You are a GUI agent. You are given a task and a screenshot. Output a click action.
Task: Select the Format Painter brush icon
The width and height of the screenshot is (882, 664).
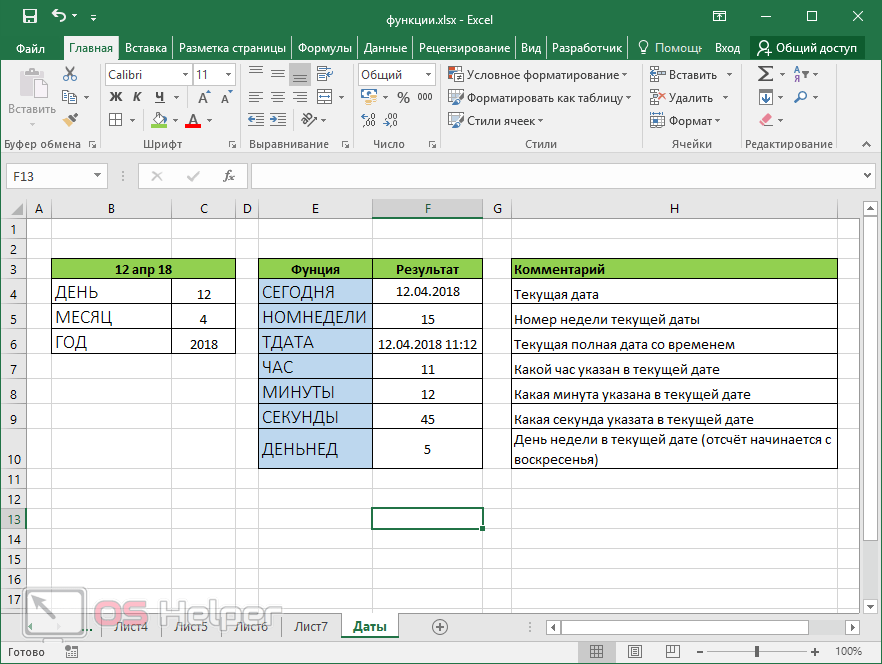(x=70, y=120)
